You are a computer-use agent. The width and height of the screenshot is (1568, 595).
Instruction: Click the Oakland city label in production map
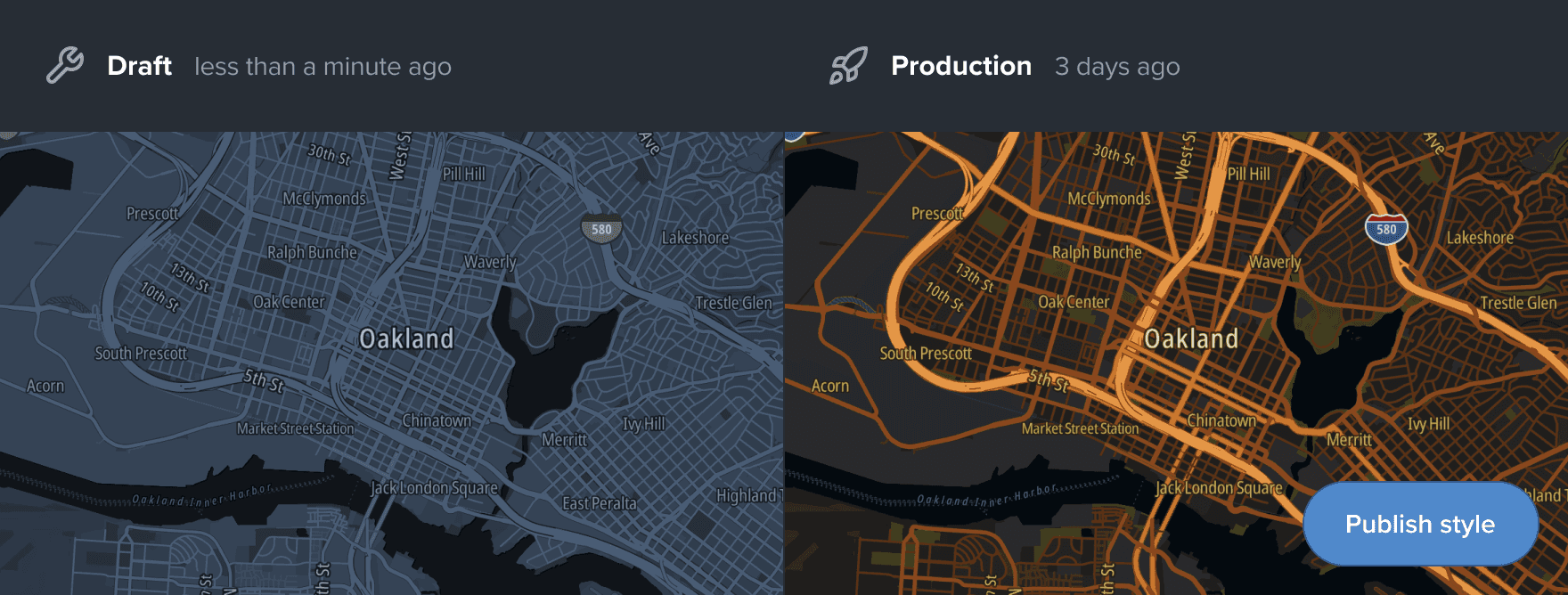coord(1191,338)
